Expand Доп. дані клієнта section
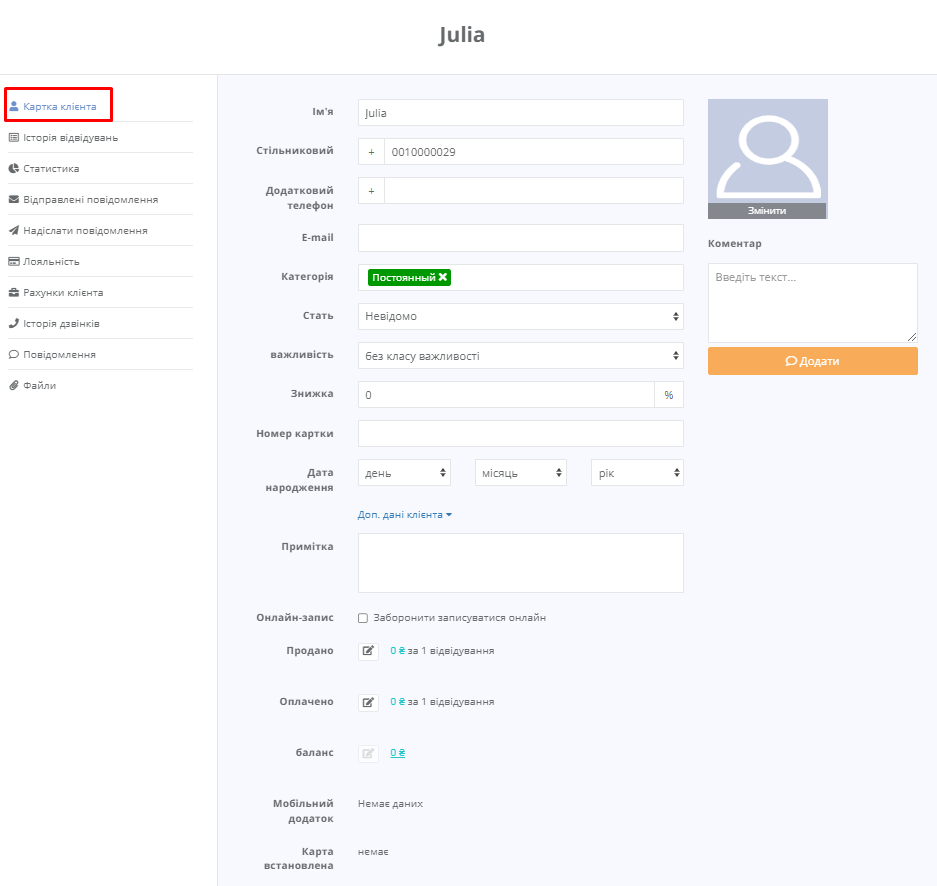 tap(405, 514)
